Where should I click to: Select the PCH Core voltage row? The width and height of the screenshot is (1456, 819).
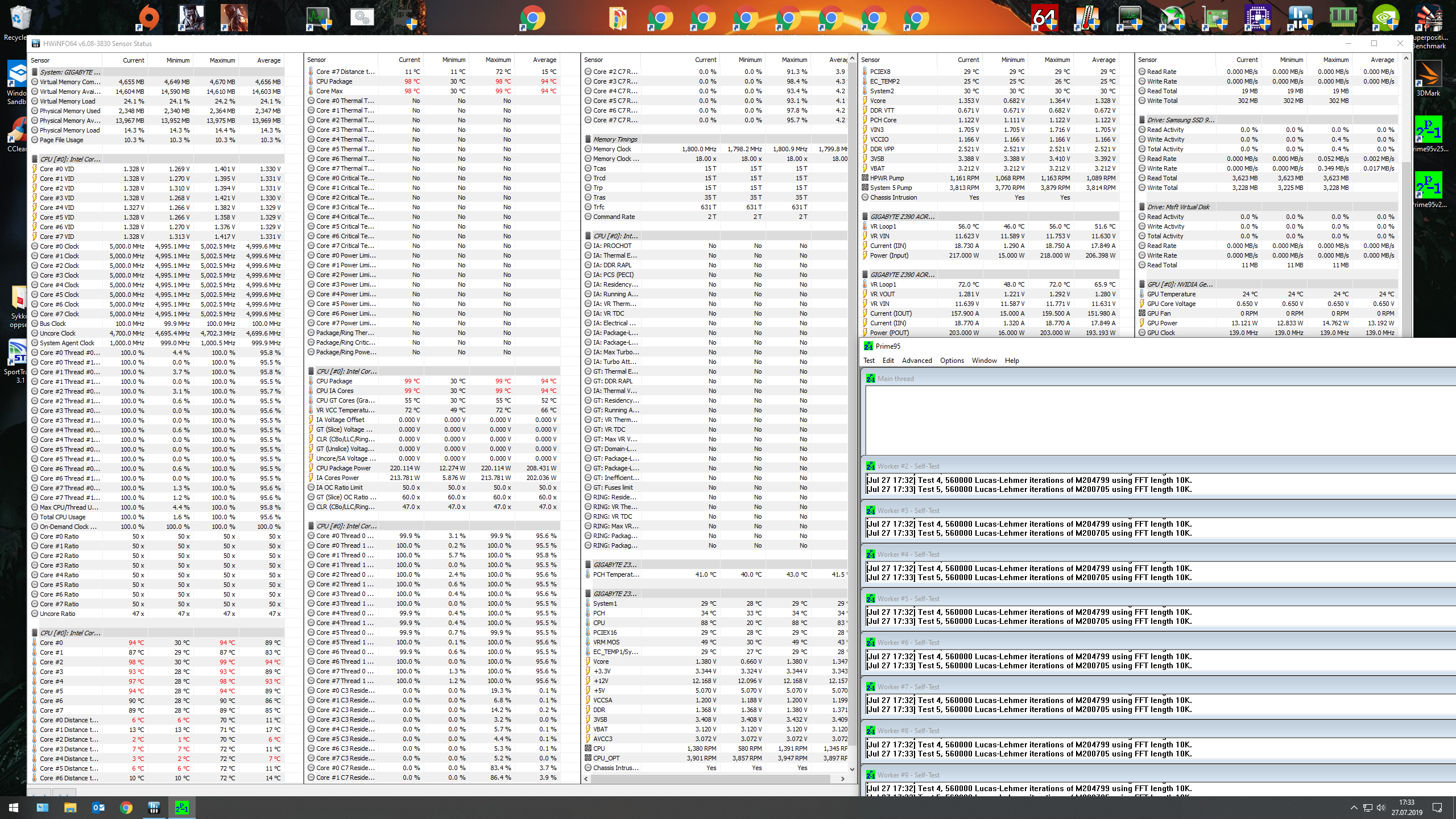coord(989,120)
